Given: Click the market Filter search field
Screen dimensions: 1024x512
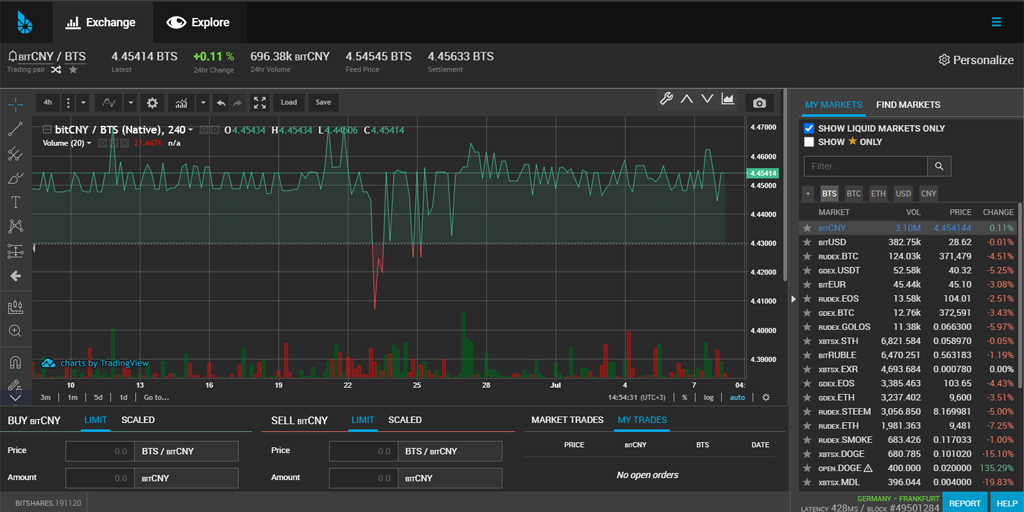Looking at the screenshot, I should (865, 167).
